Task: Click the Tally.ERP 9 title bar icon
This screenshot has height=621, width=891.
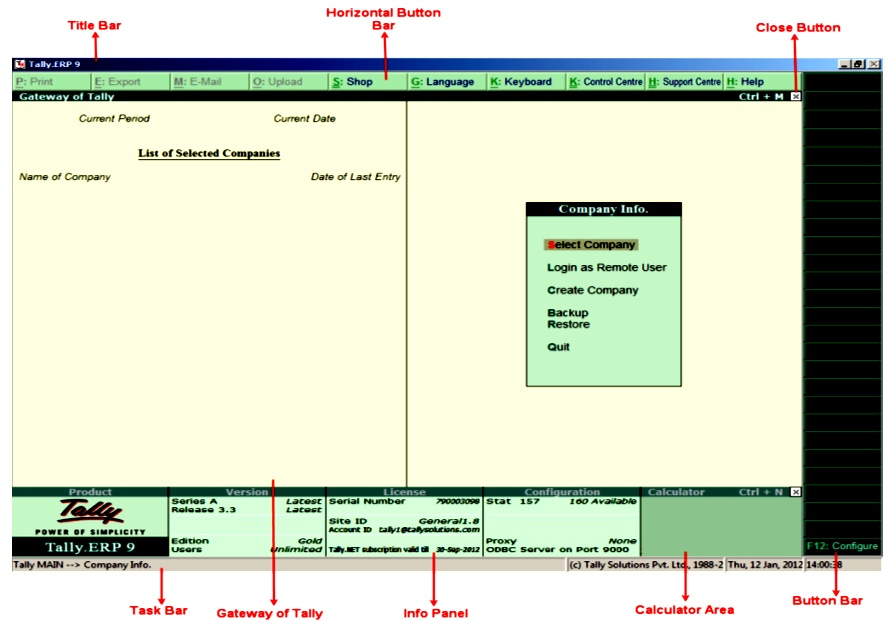Action: coord(20,64)
